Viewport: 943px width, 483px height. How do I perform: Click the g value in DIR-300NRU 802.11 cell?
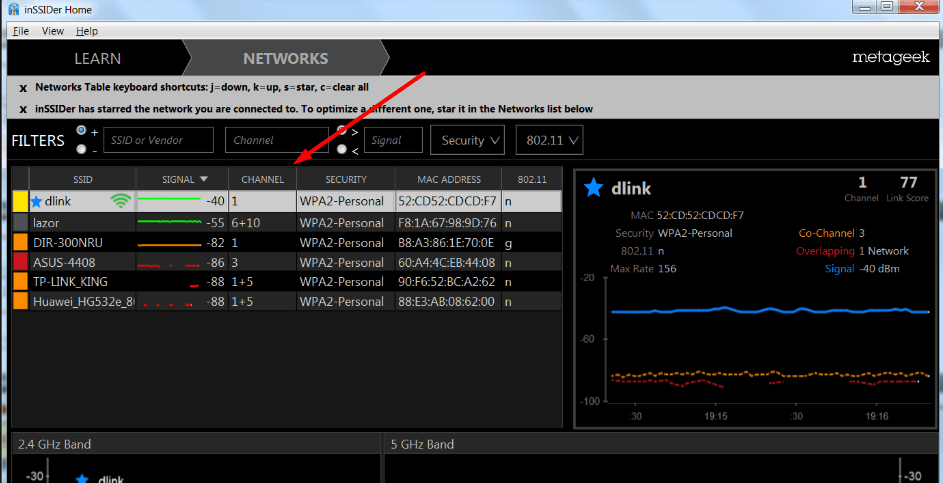509,244
